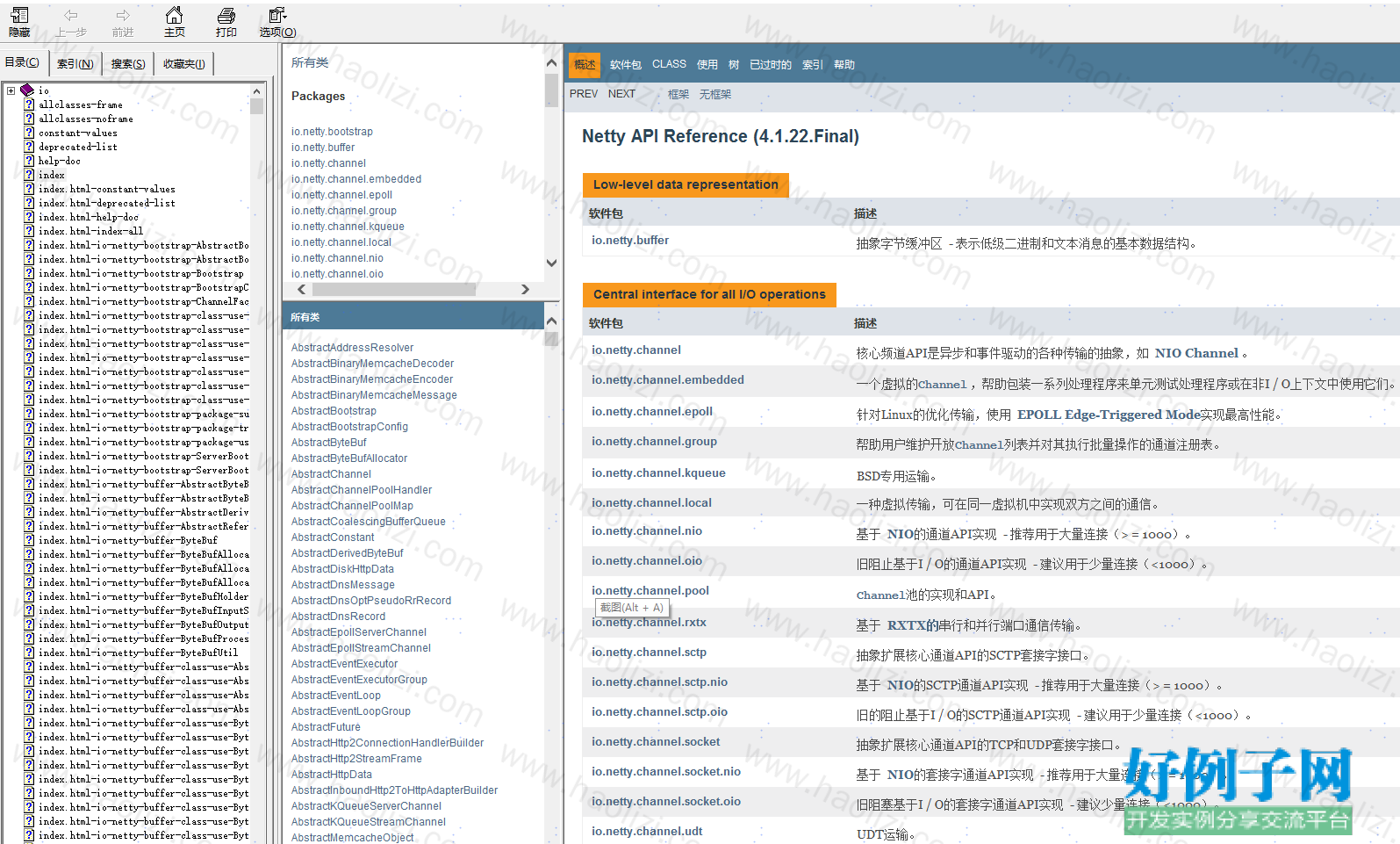Screen dimensions: 1400x844
Task: Click the page icon beside allclasses-frame
Action: click(29, 105)
